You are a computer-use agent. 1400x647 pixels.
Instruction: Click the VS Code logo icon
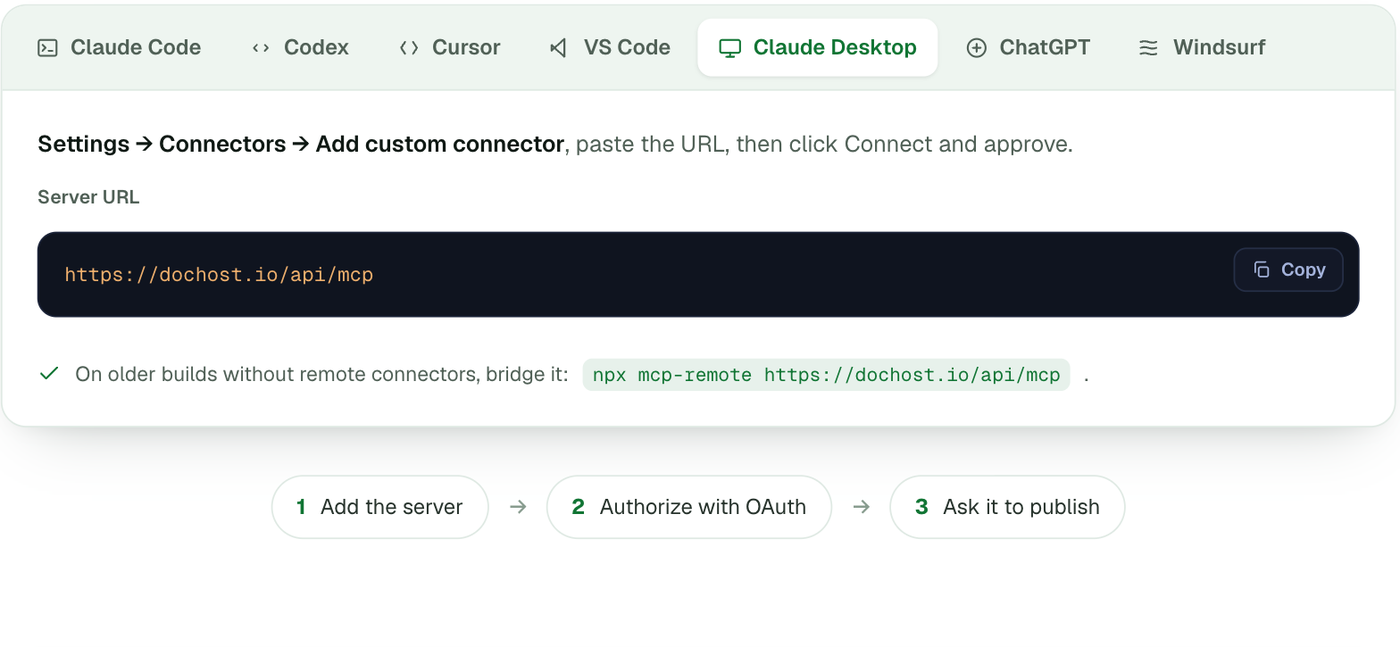coord(559,47)
